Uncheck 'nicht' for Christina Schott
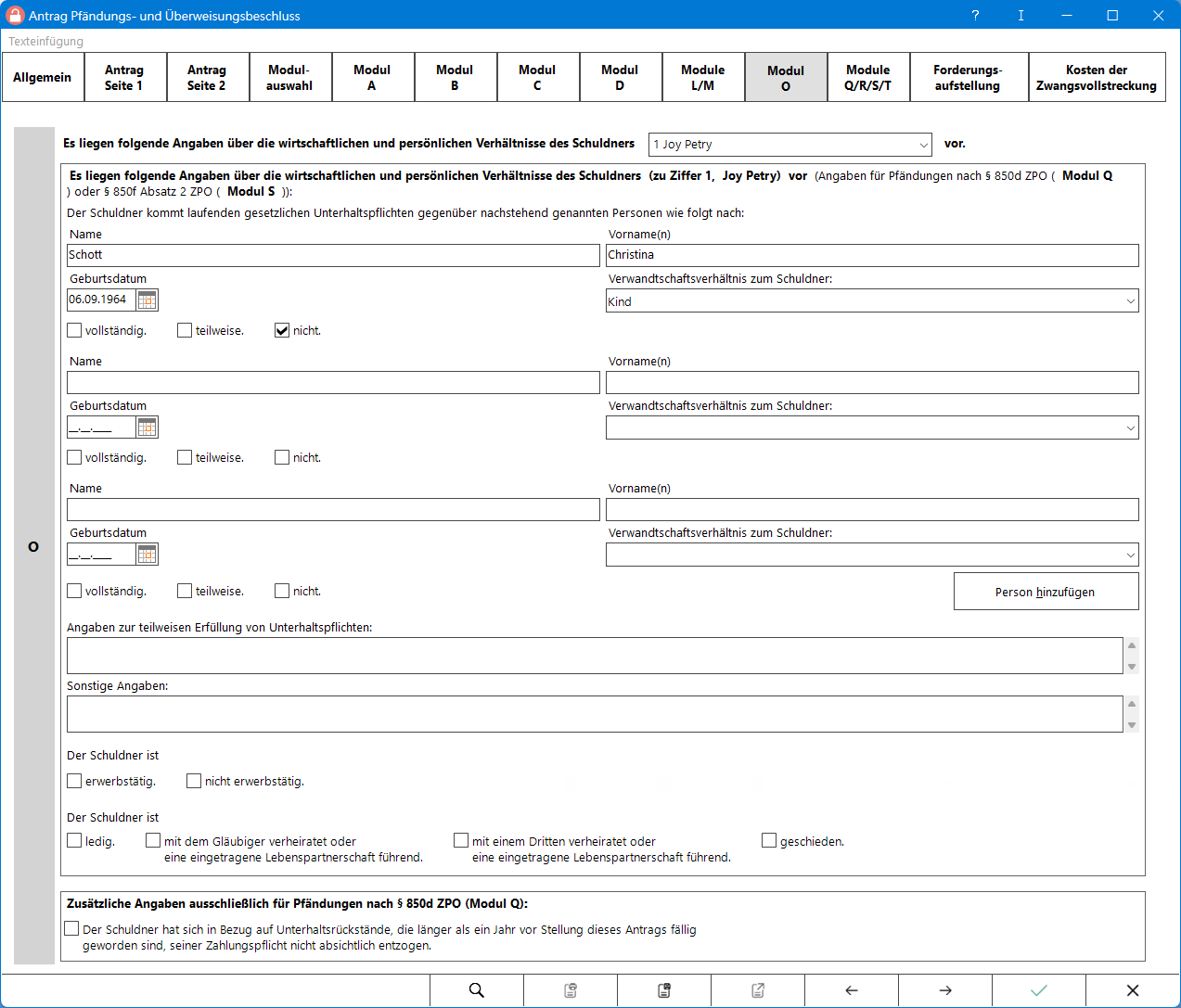This screenshot has width=1181, height=1008. [x=282, y=330]
